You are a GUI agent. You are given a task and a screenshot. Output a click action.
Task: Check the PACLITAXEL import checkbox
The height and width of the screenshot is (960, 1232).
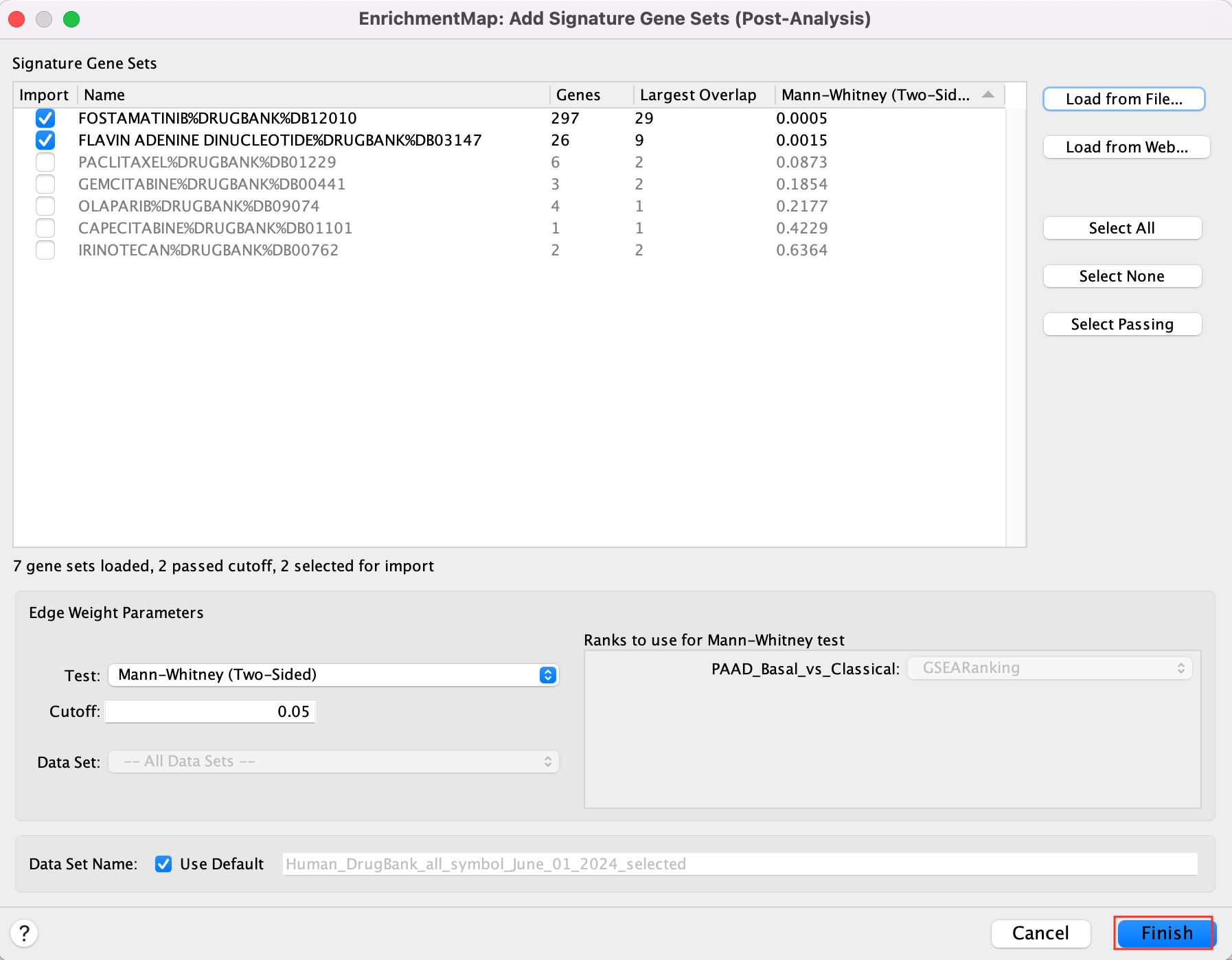pyautogui.click(x=45, y=162)
